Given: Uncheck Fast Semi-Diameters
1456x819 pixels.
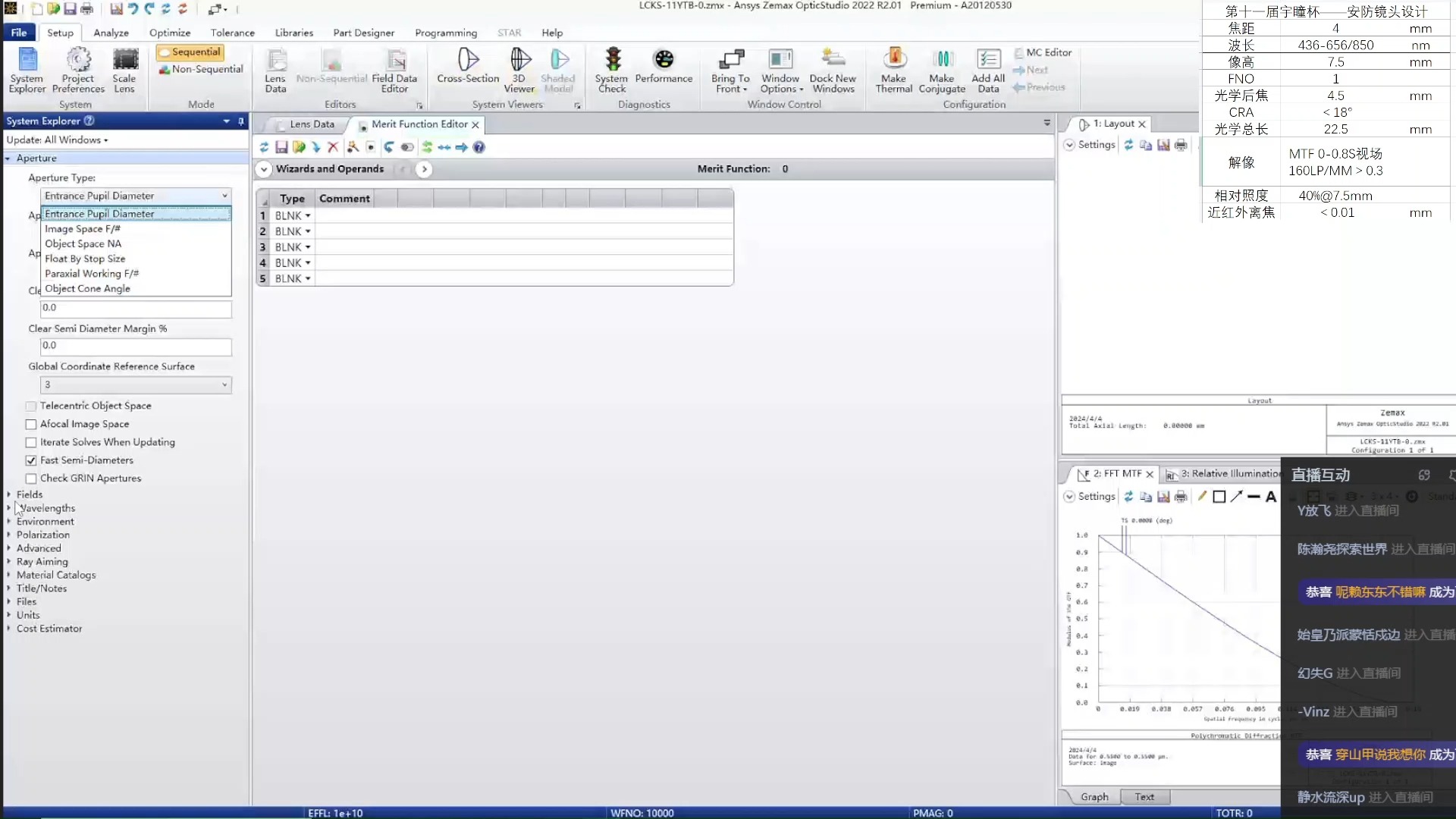Looking at the screenshot, I should [x=31, y=460].
